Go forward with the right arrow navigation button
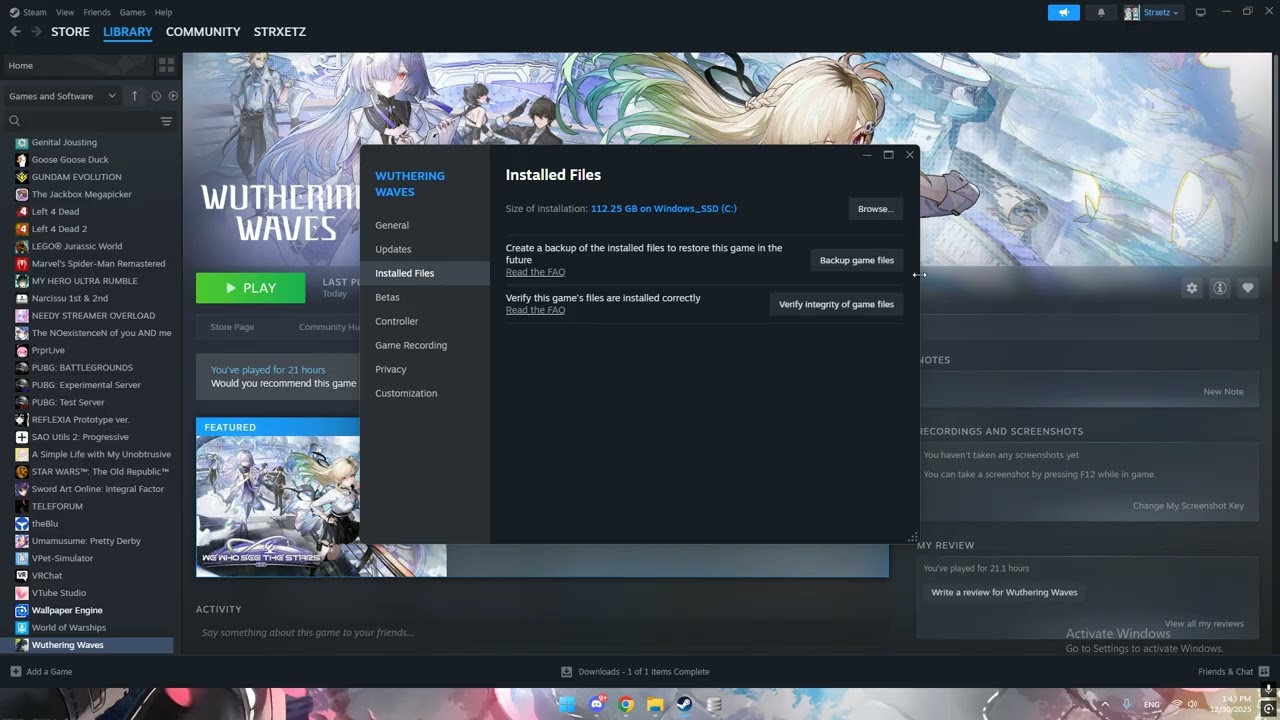This screenshot has width=1280, height=720. coord(36,32)
